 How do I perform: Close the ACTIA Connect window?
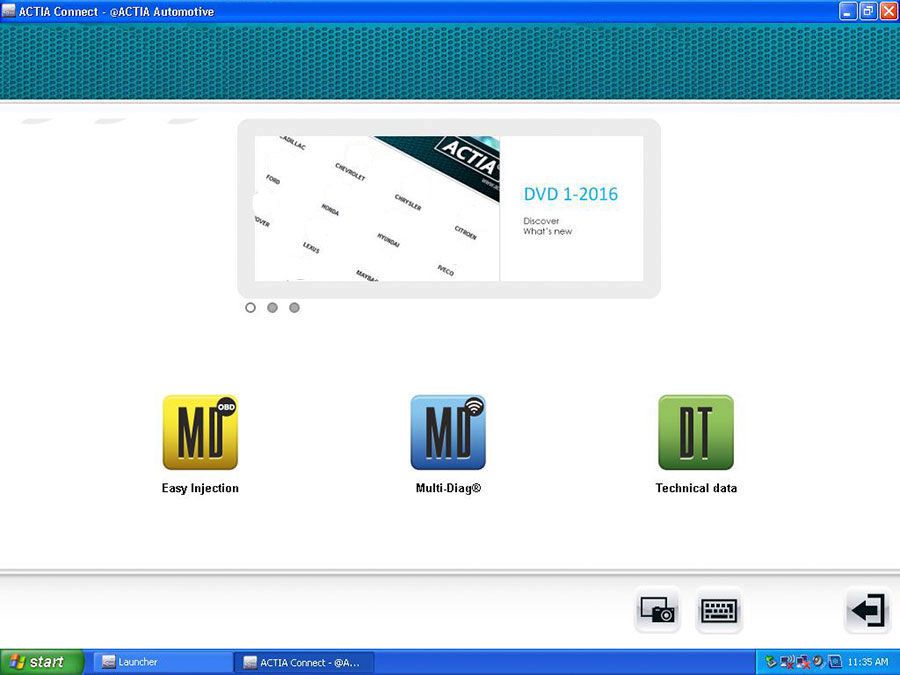pos(888,11)
